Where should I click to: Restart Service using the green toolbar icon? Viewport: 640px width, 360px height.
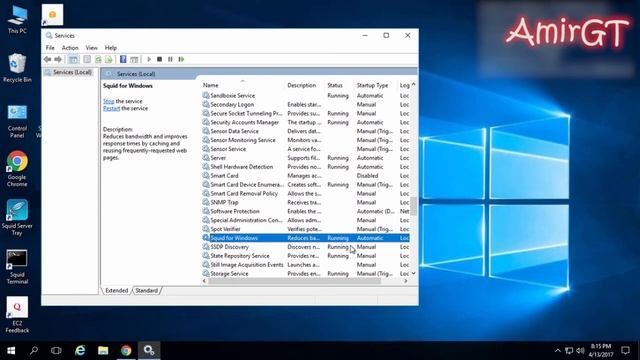point(181,59)
